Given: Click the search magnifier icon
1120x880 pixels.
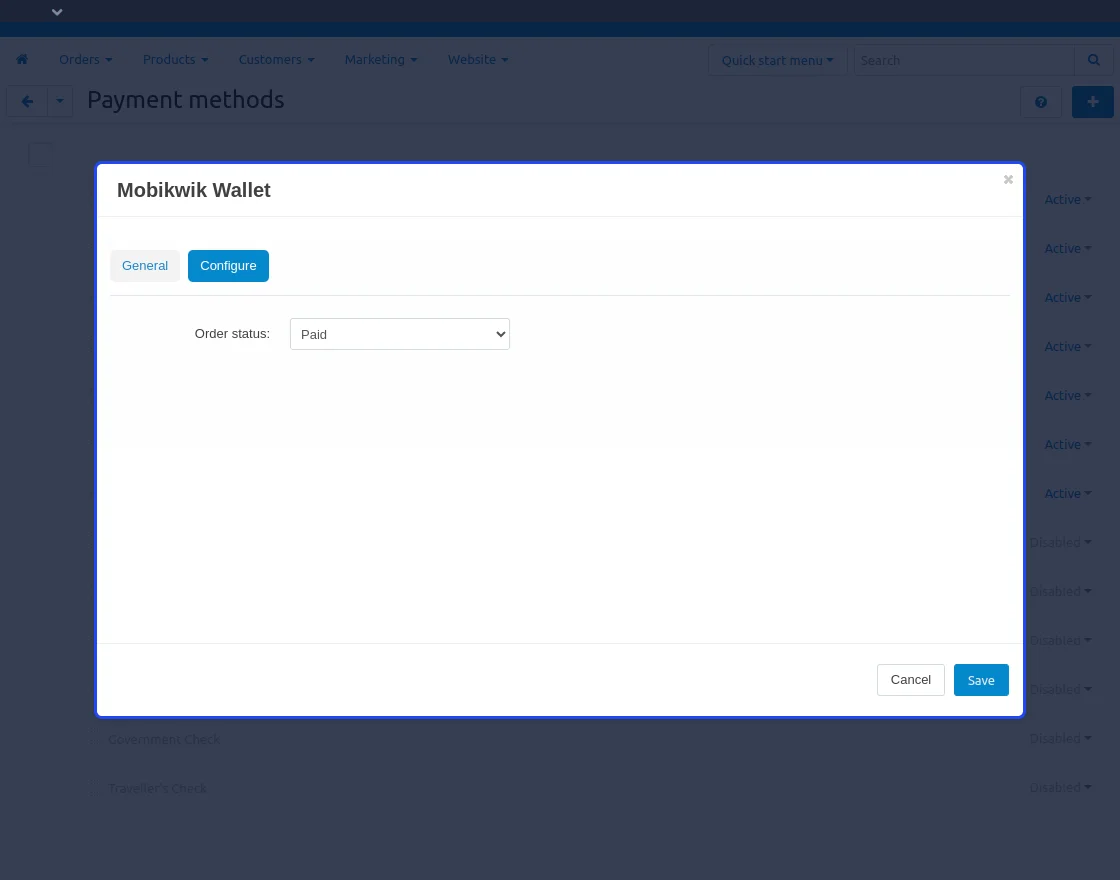Looking at the screenshot, I should (1094, 61).
